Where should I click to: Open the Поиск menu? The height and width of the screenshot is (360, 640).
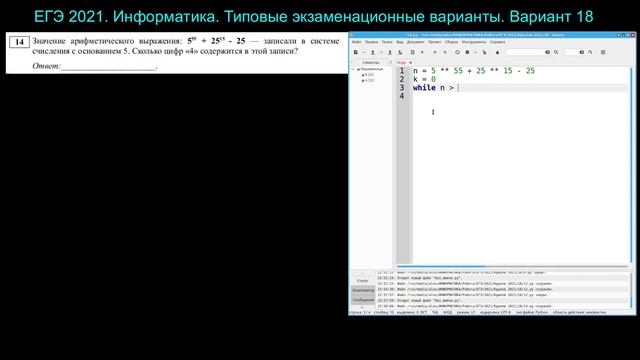tap(387, 42)
